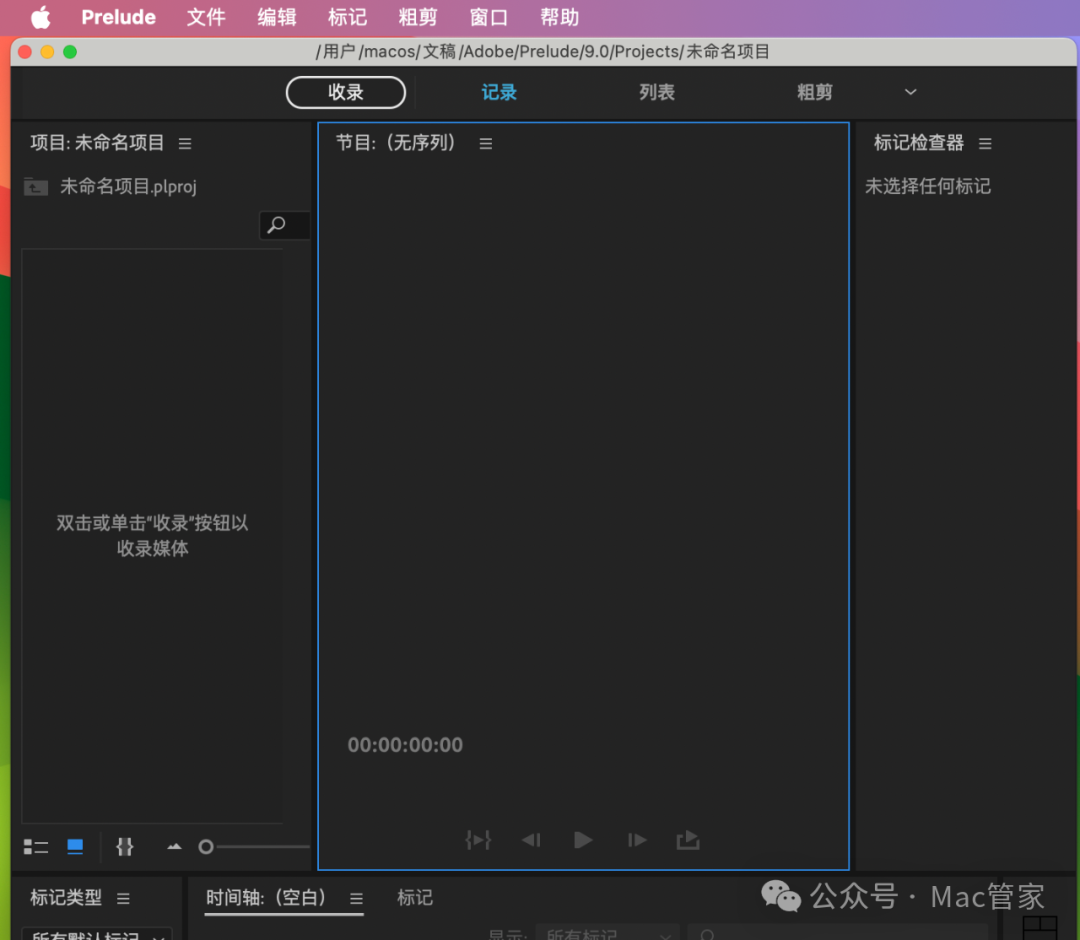The image size is (1080, 940).
Task: Open the 节目 monitor panel menu icon
Action: (x=485, y=143)
